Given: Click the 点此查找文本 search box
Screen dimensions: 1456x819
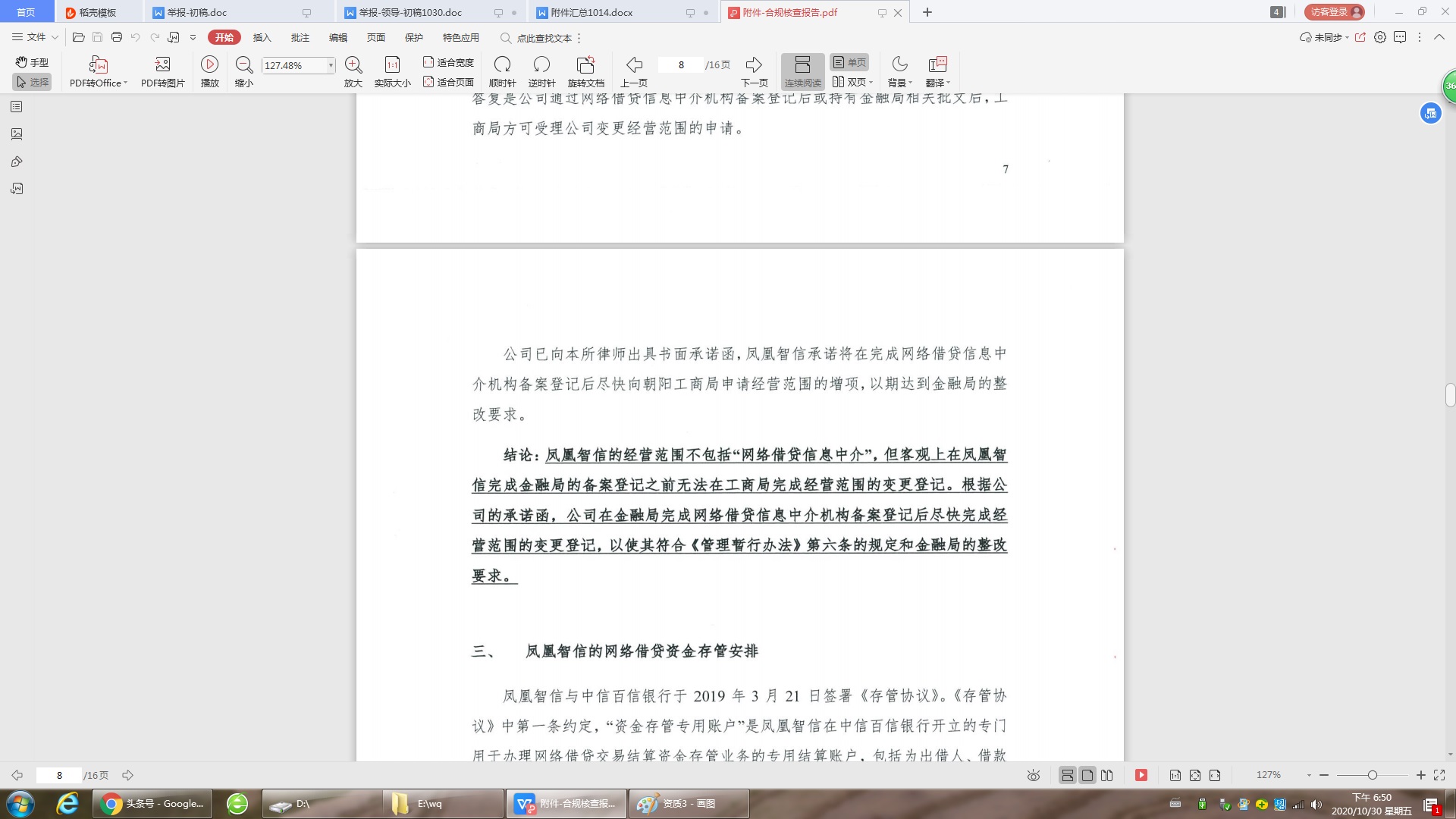Looking at the screenshot, I should point(544,38).
